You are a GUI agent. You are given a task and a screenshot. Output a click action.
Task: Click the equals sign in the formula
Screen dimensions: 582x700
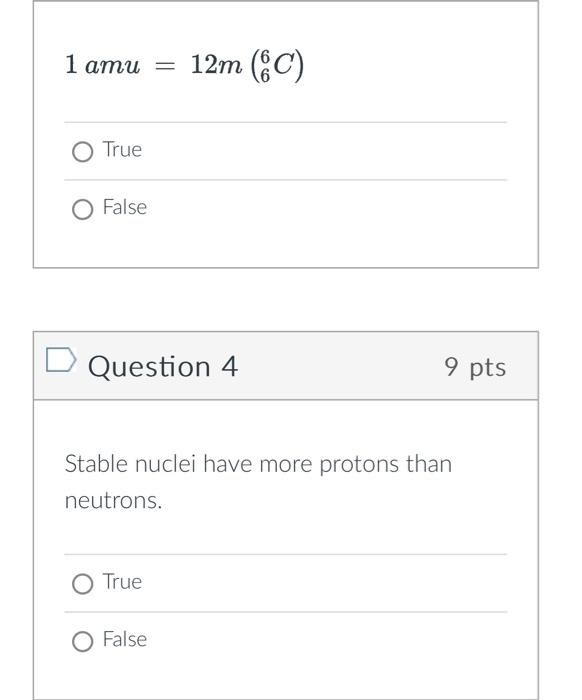pyautogui.click(x=164, y=66)
